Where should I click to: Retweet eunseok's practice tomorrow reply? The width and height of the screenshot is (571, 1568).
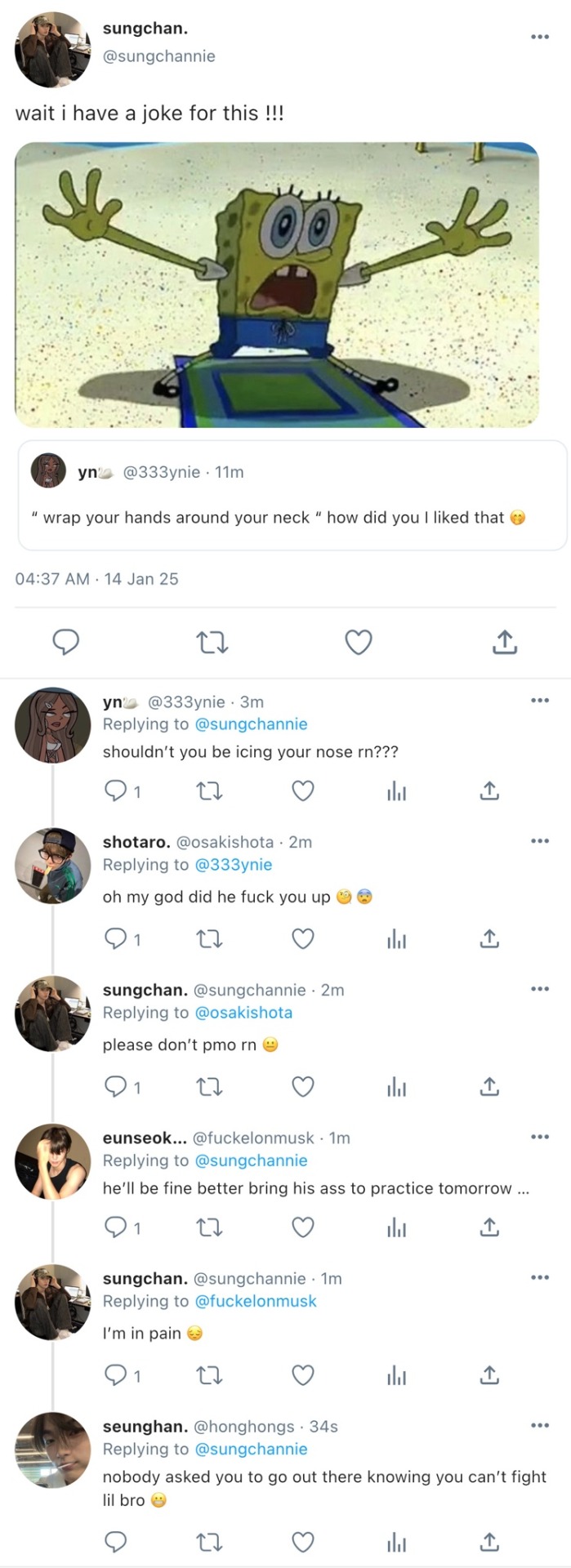click(210, 1227)
